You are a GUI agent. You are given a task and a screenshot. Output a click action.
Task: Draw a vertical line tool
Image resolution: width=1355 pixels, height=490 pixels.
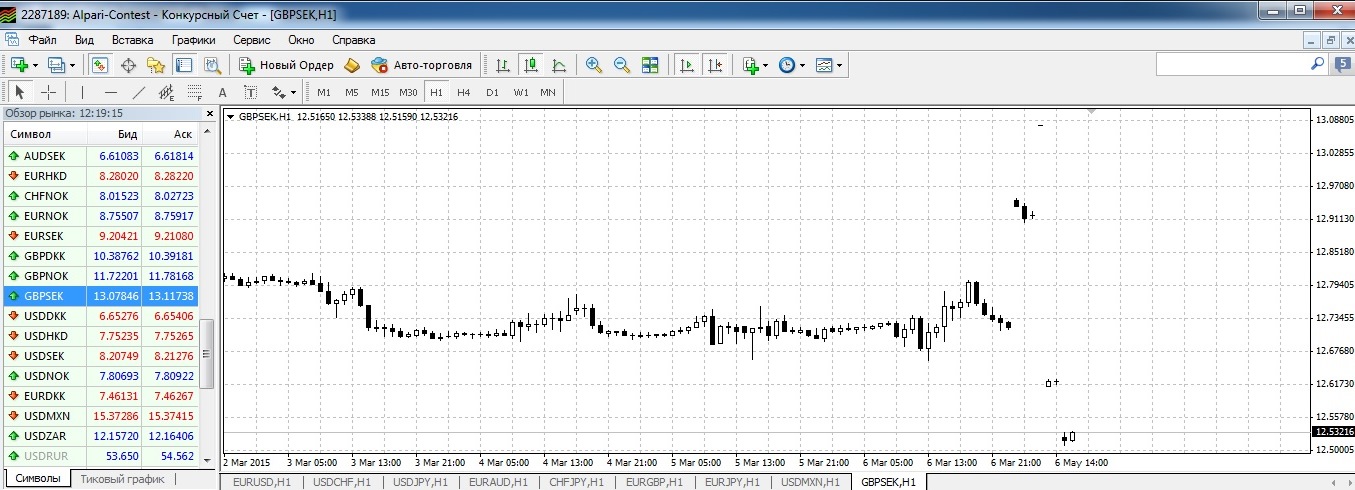click(x=82, y=92)
